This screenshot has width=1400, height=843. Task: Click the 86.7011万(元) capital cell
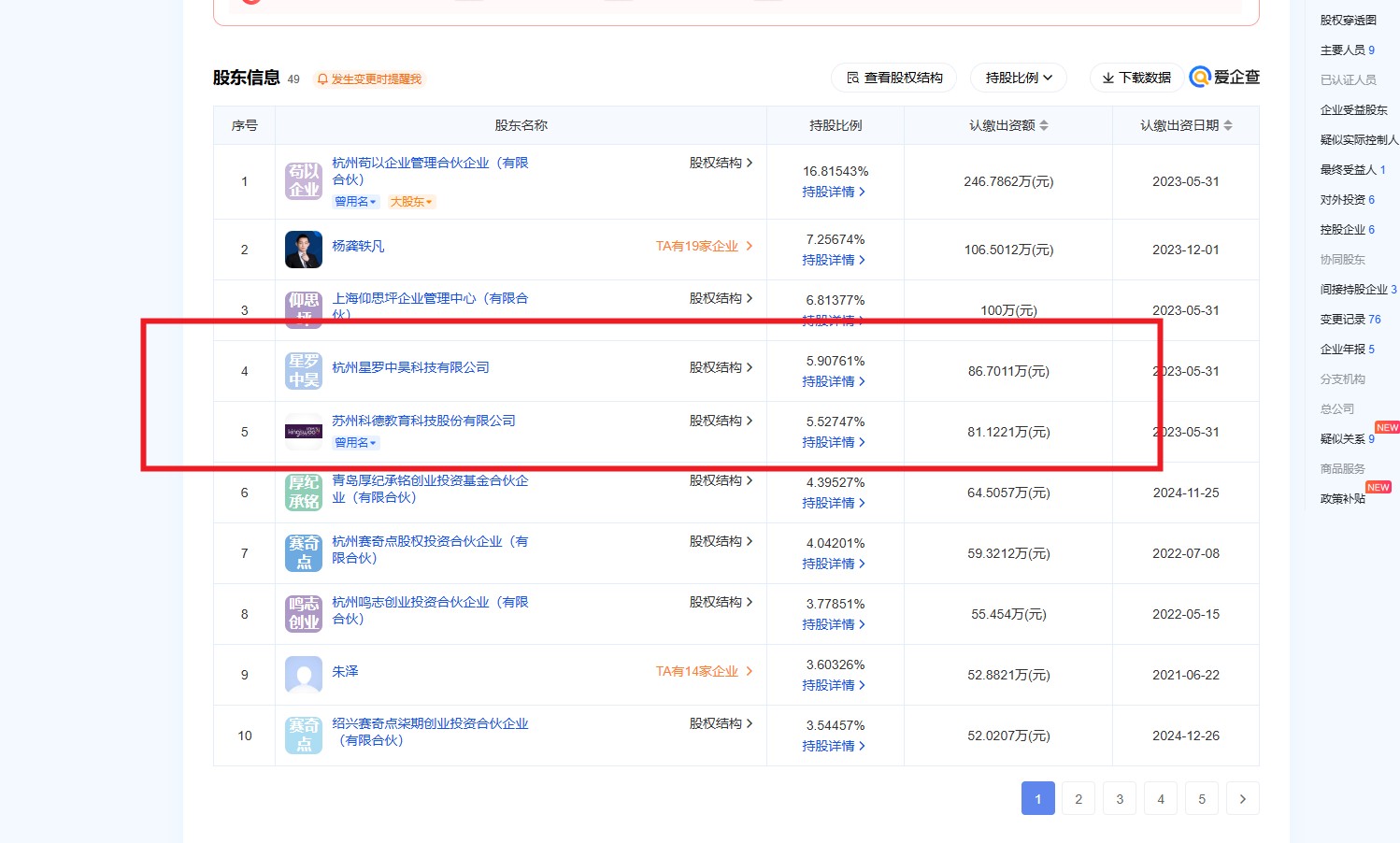point(1008,371)
